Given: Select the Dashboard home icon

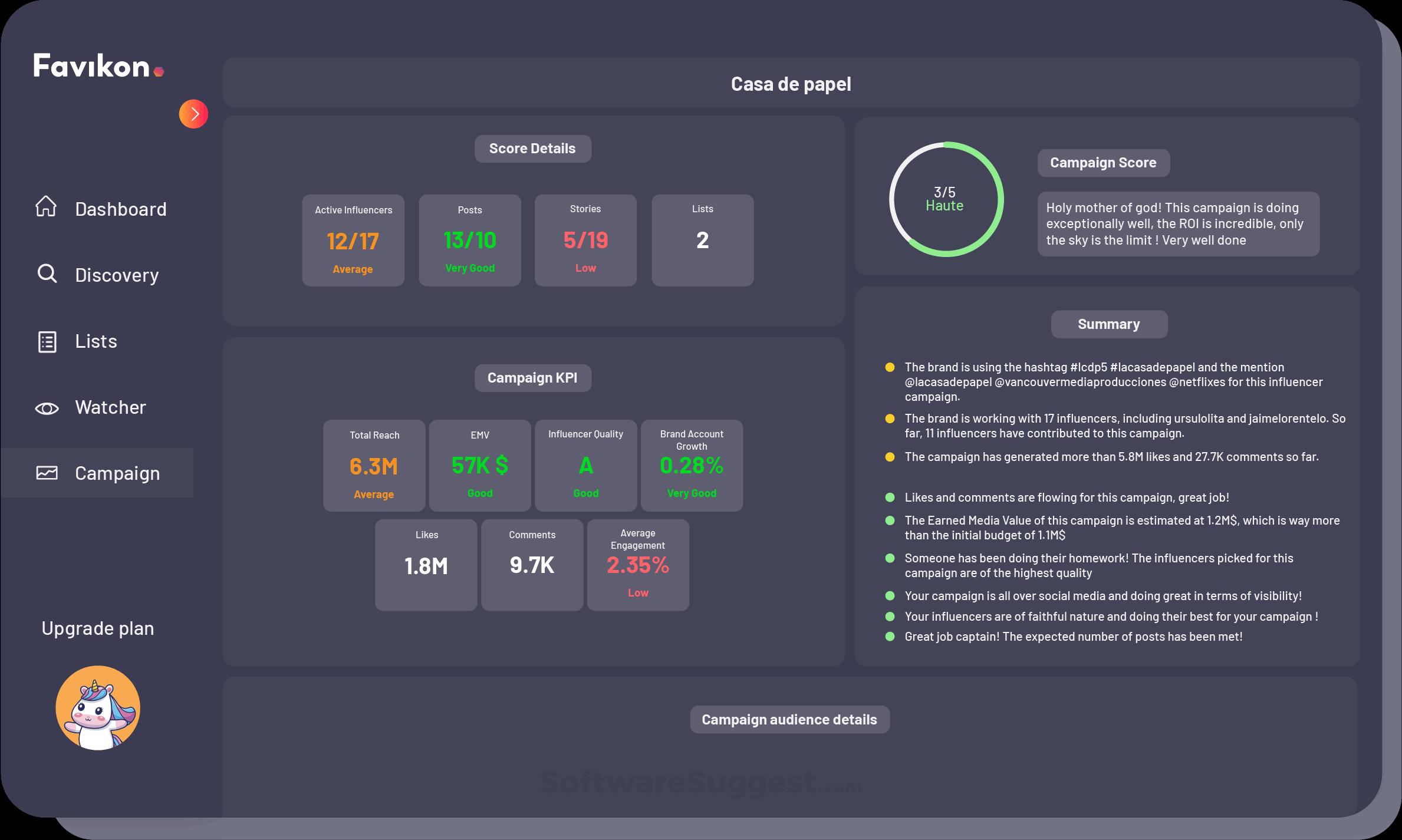Looking at the screenshot, I should [47, 206].
